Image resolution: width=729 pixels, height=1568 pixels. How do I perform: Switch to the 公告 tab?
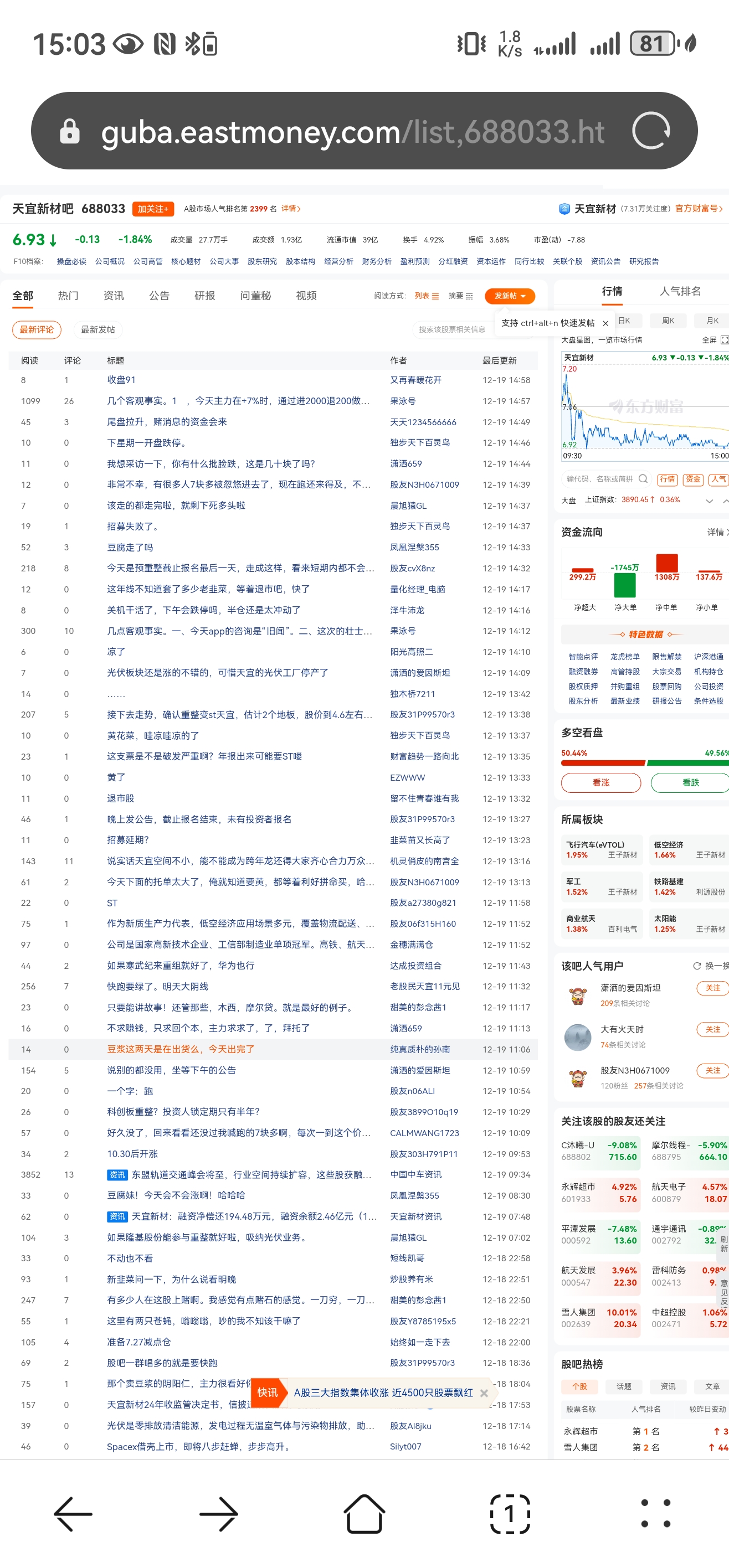click(159, 296)
